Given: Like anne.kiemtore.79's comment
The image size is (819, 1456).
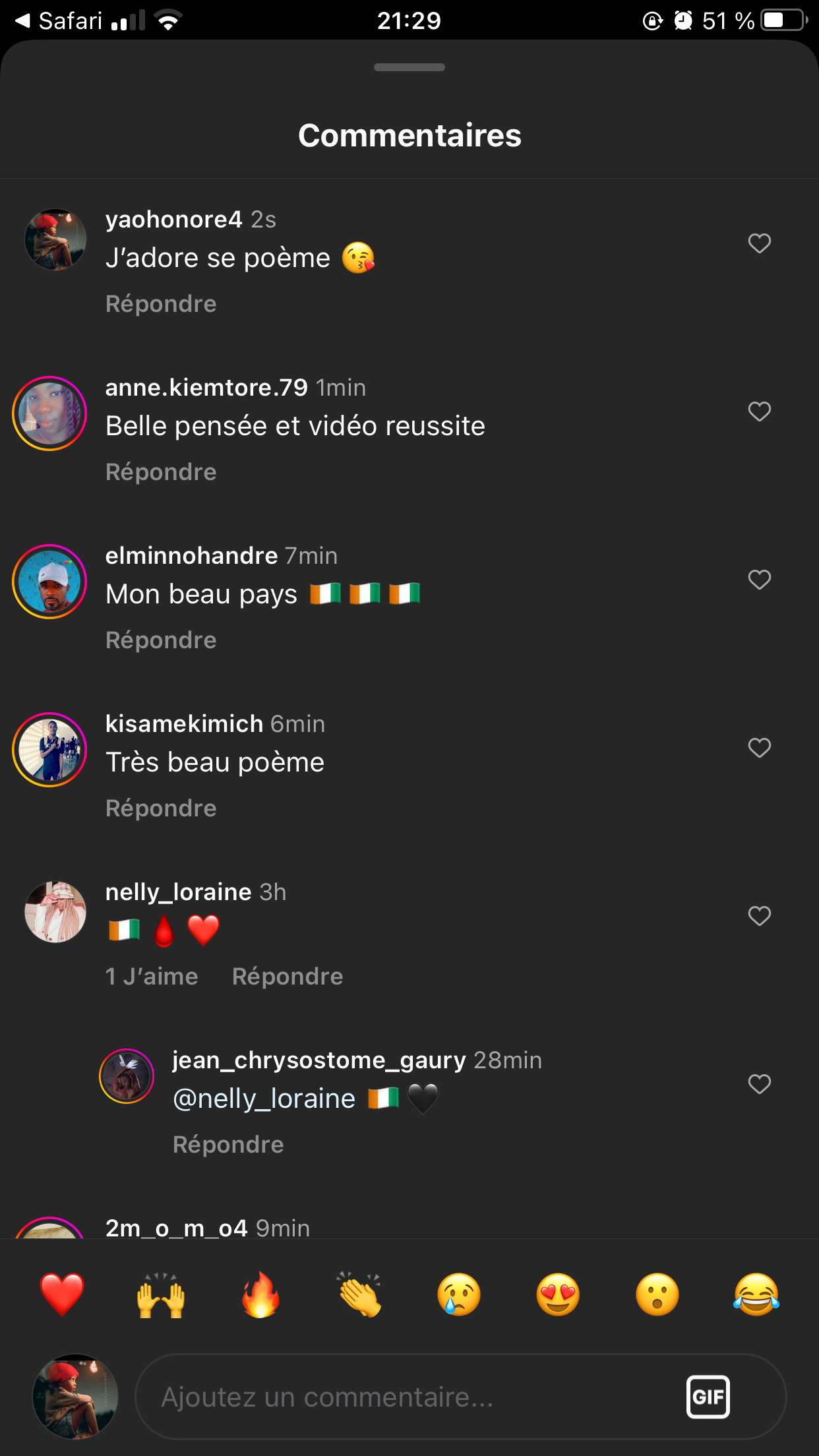Looking at the screenshot, I should pyautogui.click(x=760, y=411).
